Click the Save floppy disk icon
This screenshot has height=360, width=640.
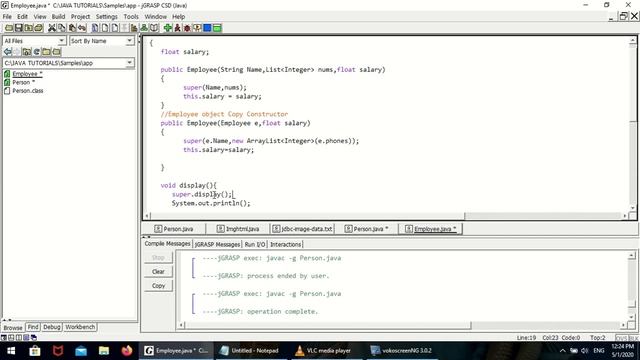click(x=19, y=28)
